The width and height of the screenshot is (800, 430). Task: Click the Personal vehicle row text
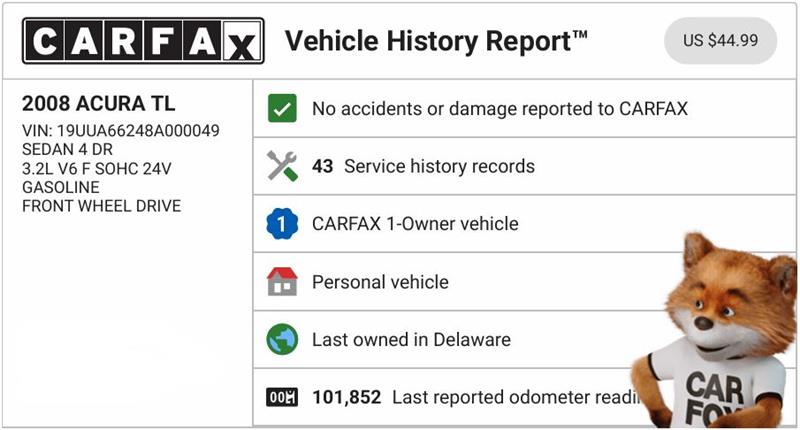coord(380,282)
